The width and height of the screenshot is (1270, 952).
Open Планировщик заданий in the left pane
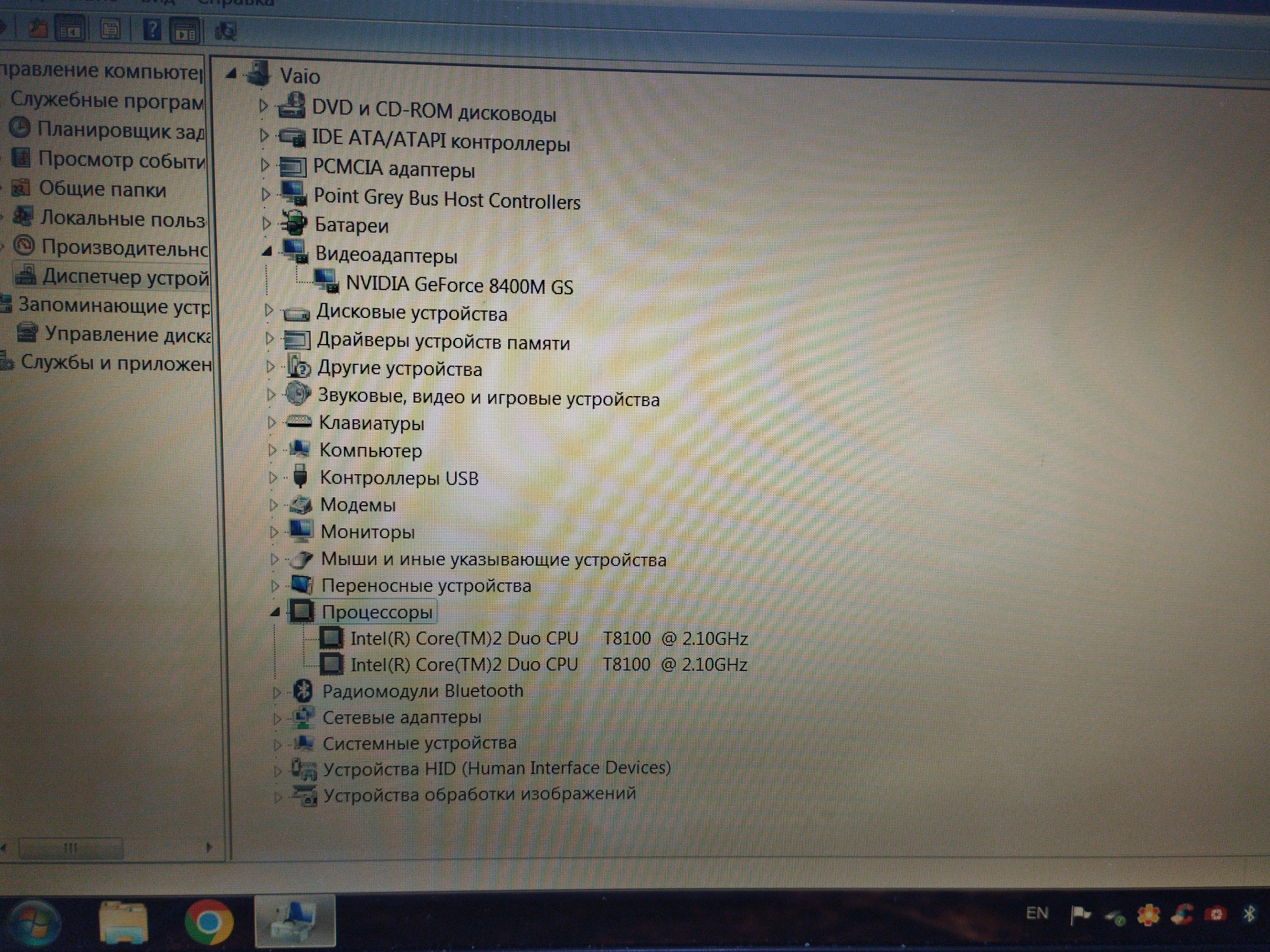120,130
